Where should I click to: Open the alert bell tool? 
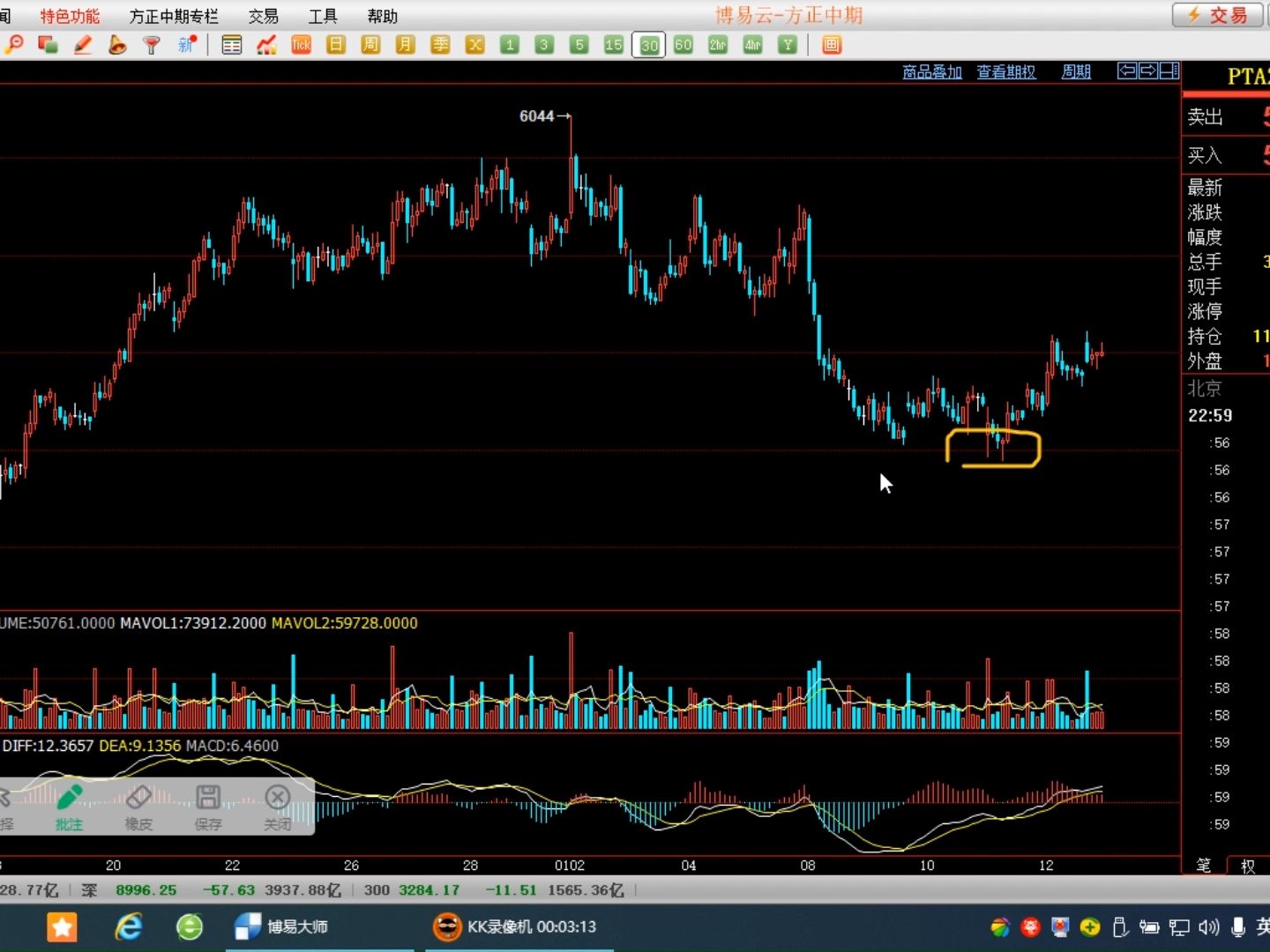click(117, 45)
